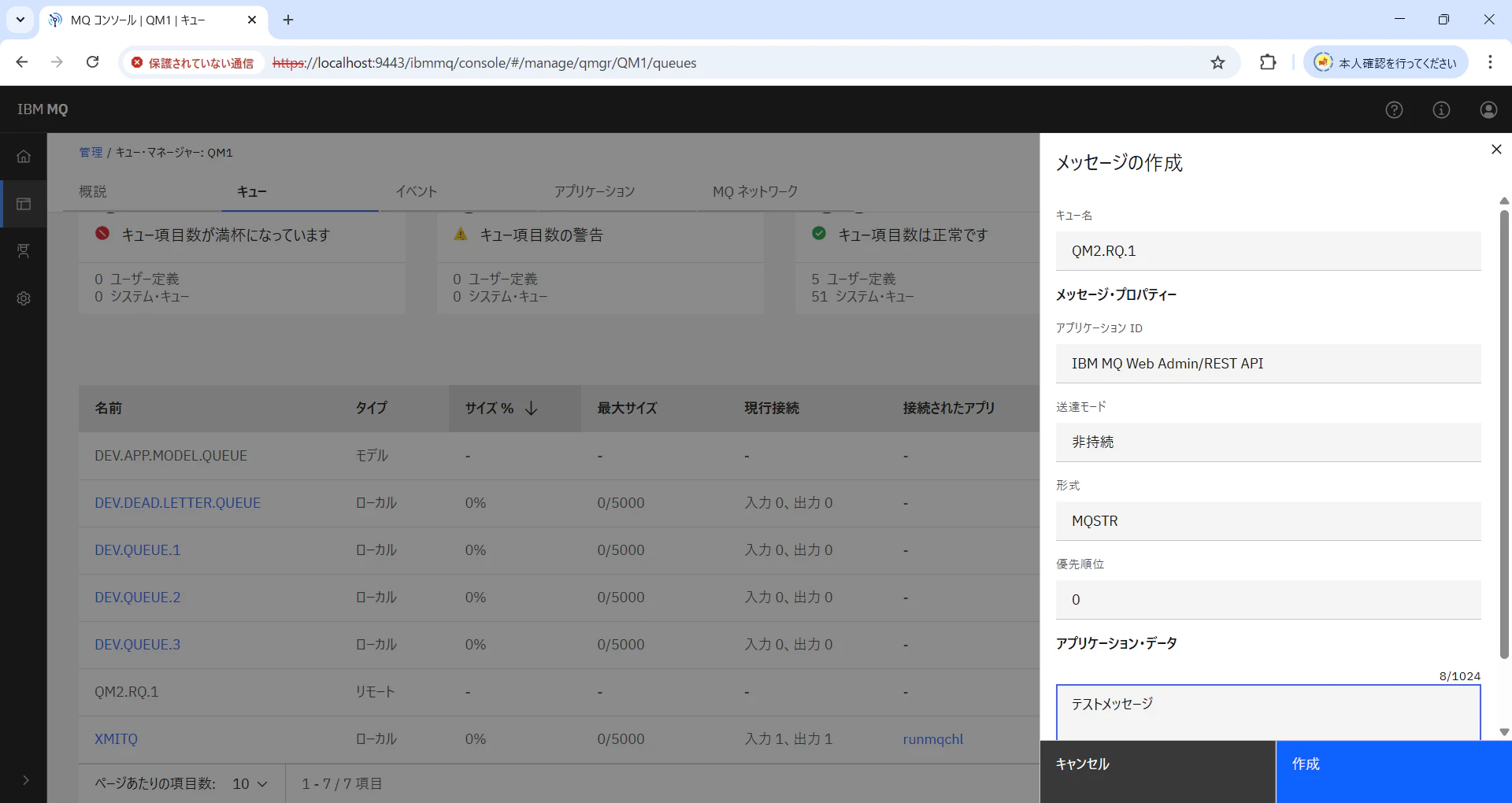Close the MQ コンソール browser tab

point(252,20)
